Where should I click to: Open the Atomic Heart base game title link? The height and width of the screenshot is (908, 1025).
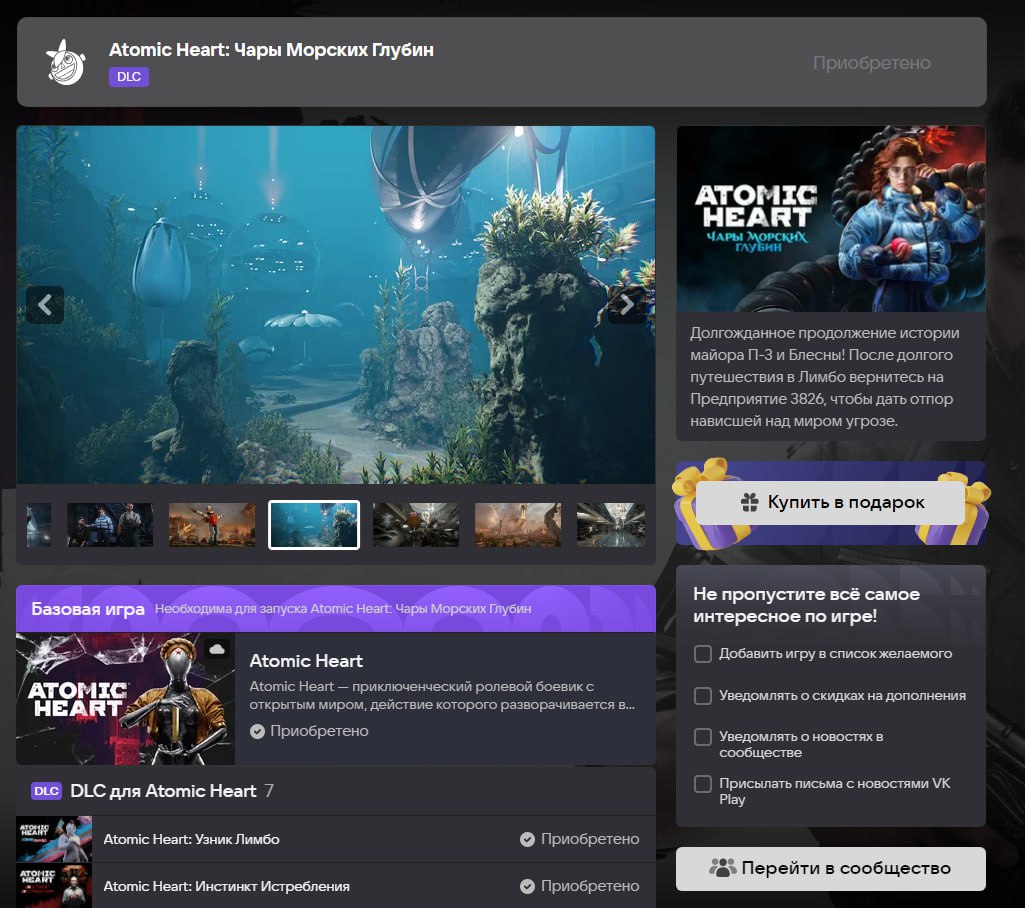(306, 661)
